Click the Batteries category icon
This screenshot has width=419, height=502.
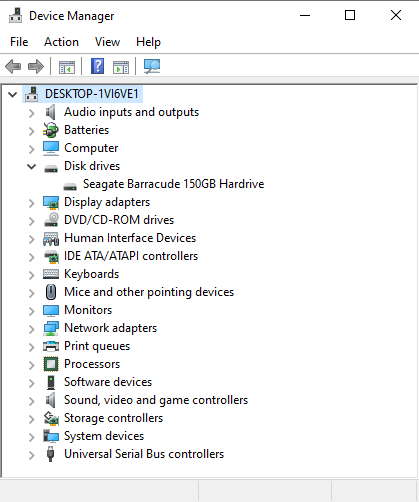point(51,130)
